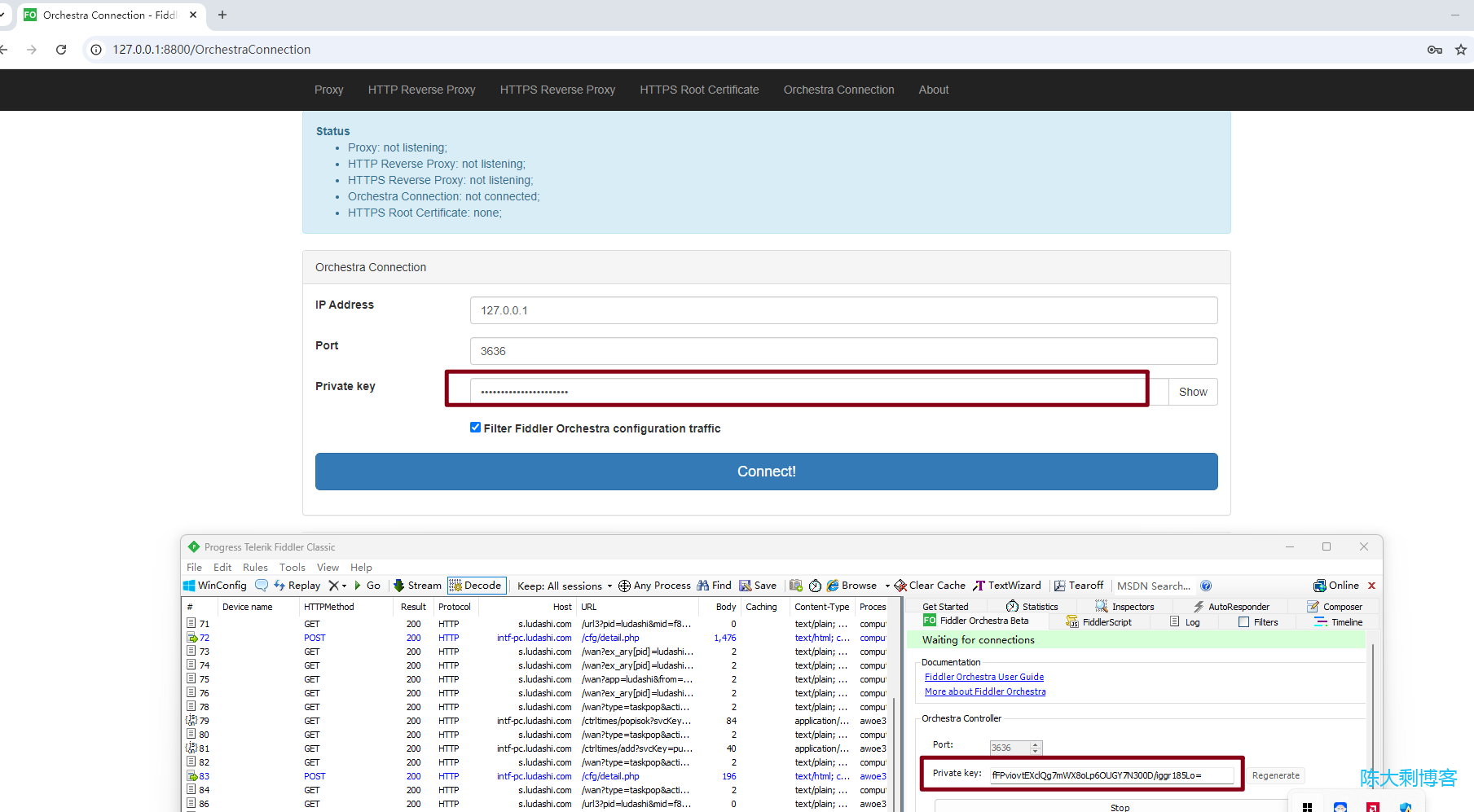Switch to the Log tab

tap(1185, 622)
